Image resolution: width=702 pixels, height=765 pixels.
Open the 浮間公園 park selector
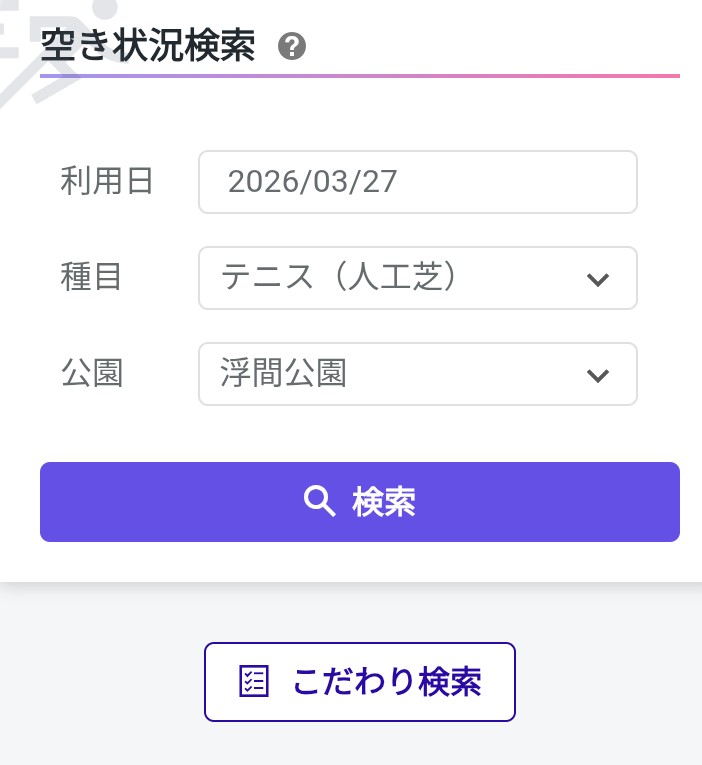(x=400, y=374)
